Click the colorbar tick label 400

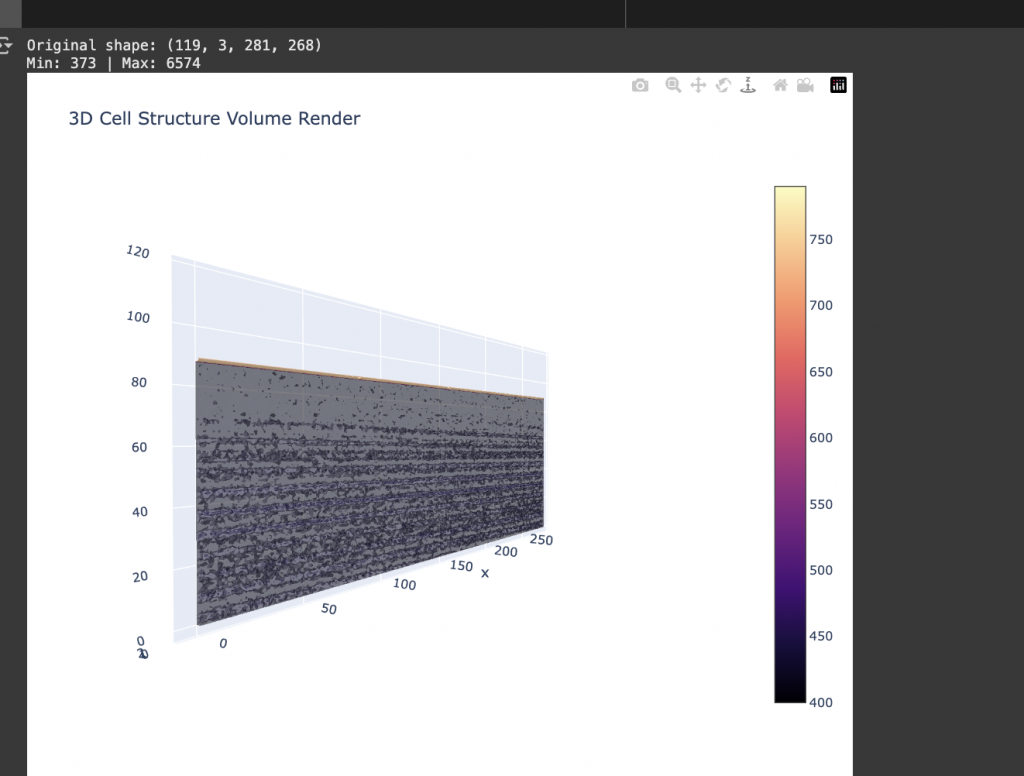(821, 703)
